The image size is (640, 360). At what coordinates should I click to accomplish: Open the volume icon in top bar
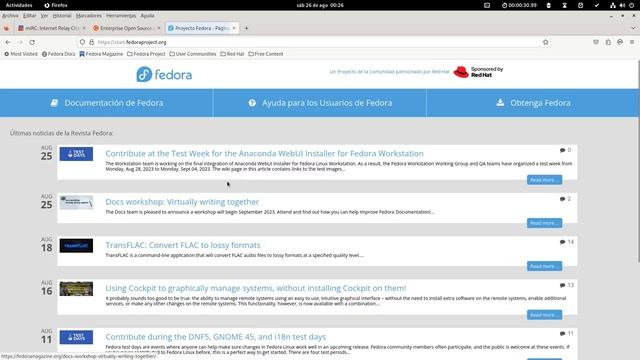(x=622, y=5)
